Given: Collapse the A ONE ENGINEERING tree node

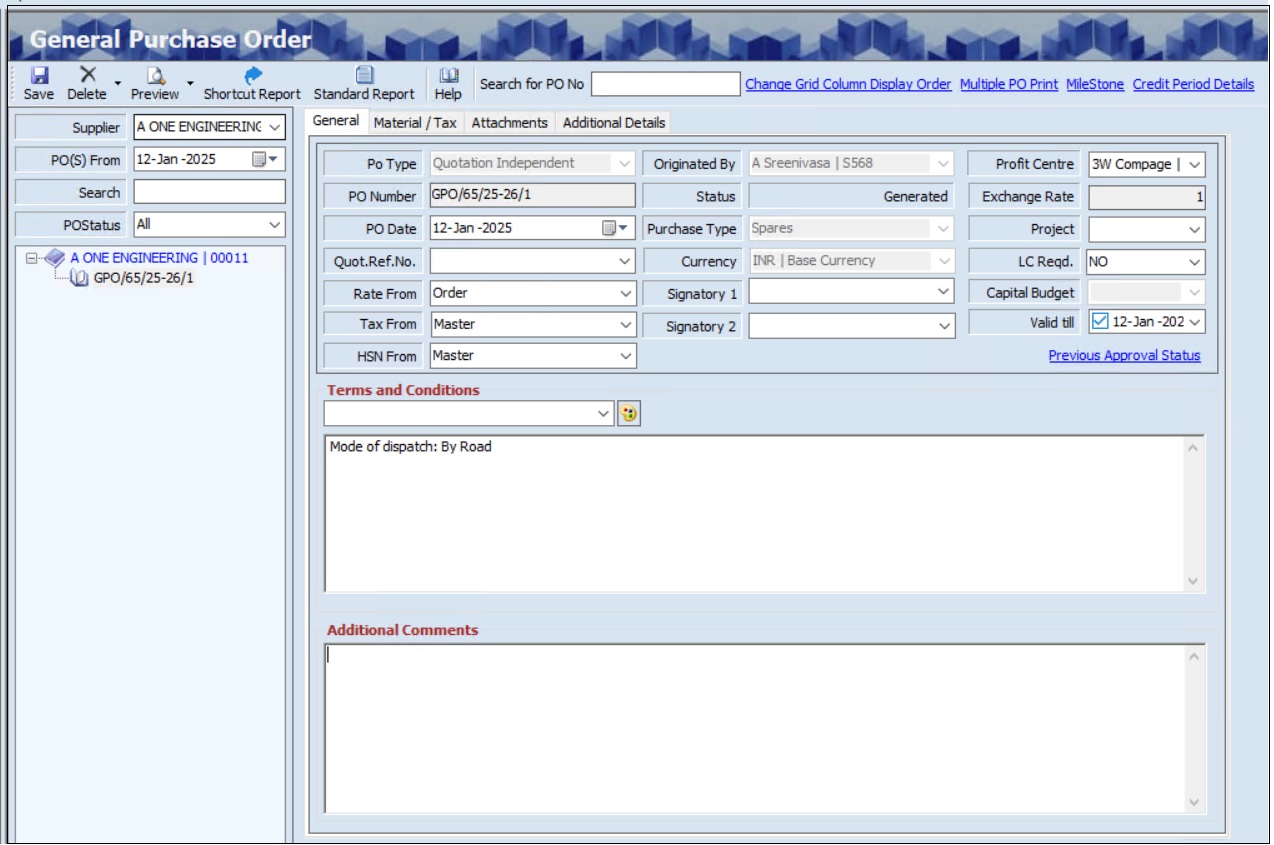Looking at the screenshot, I should (x=32, y=258).
